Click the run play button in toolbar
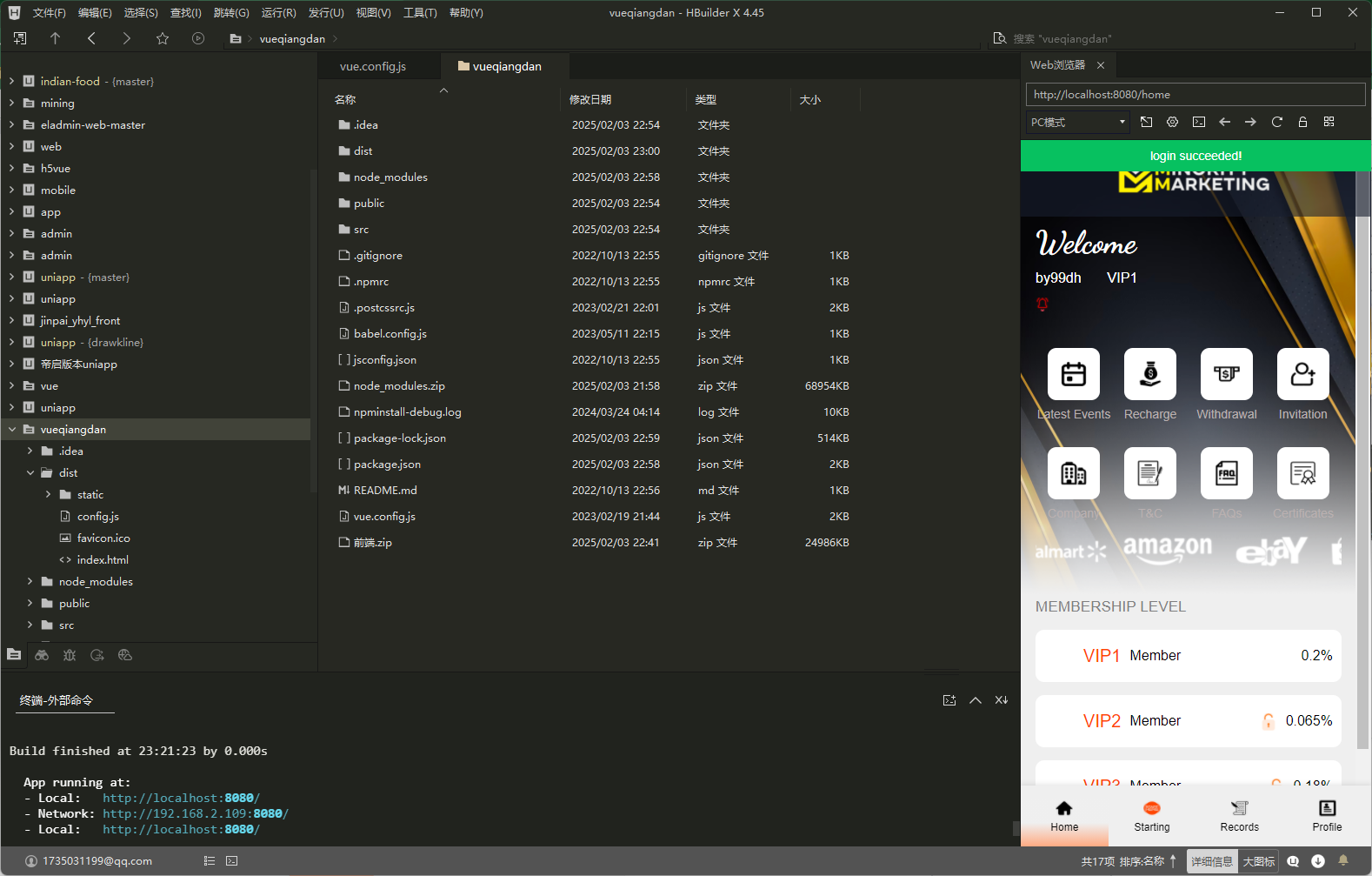This screenshot has width=1372, height=876. 198,38
